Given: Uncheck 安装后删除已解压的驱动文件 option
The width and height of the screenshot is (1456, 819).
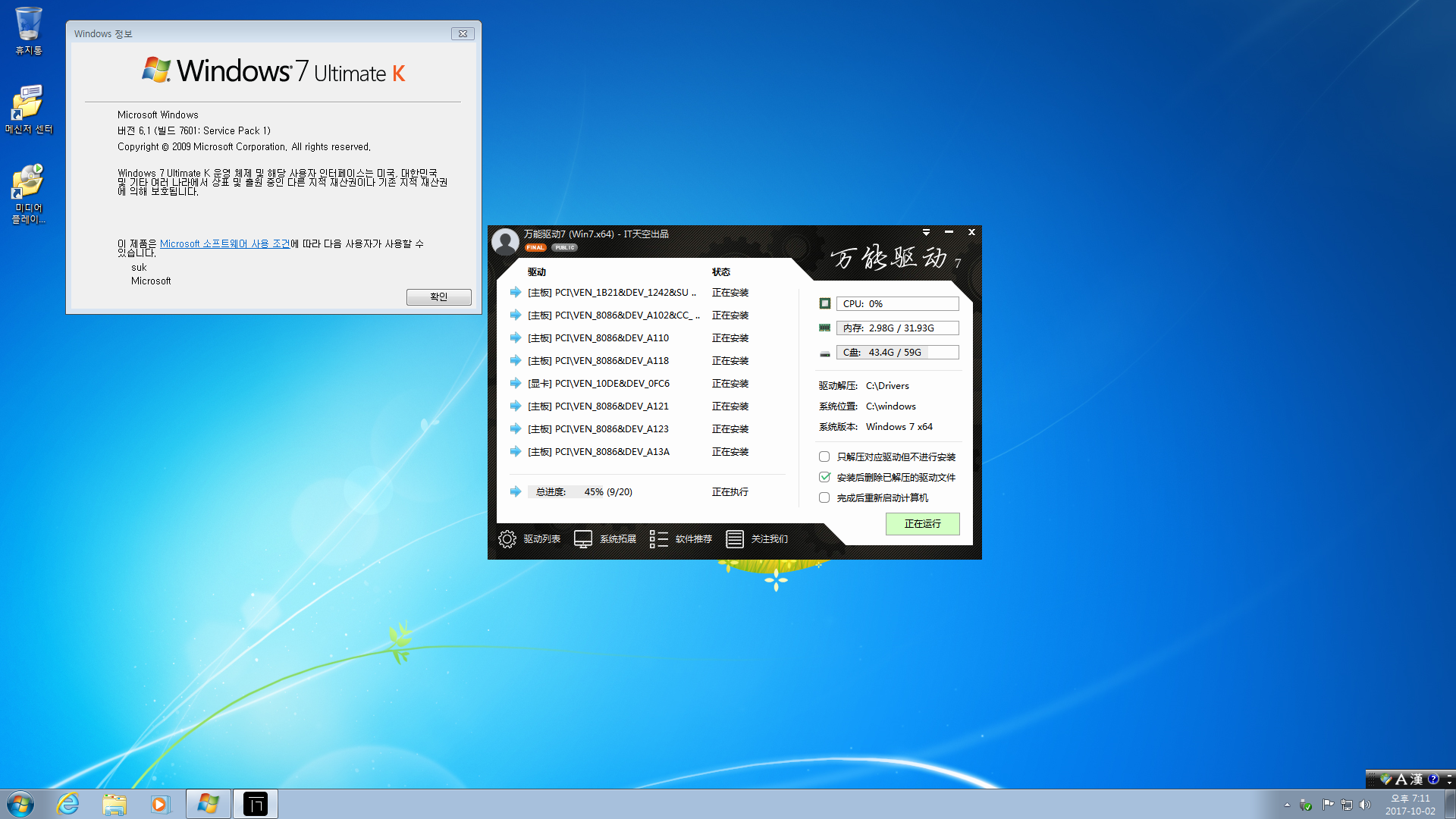Looking at the screenshot, I should tap(824, 477).
